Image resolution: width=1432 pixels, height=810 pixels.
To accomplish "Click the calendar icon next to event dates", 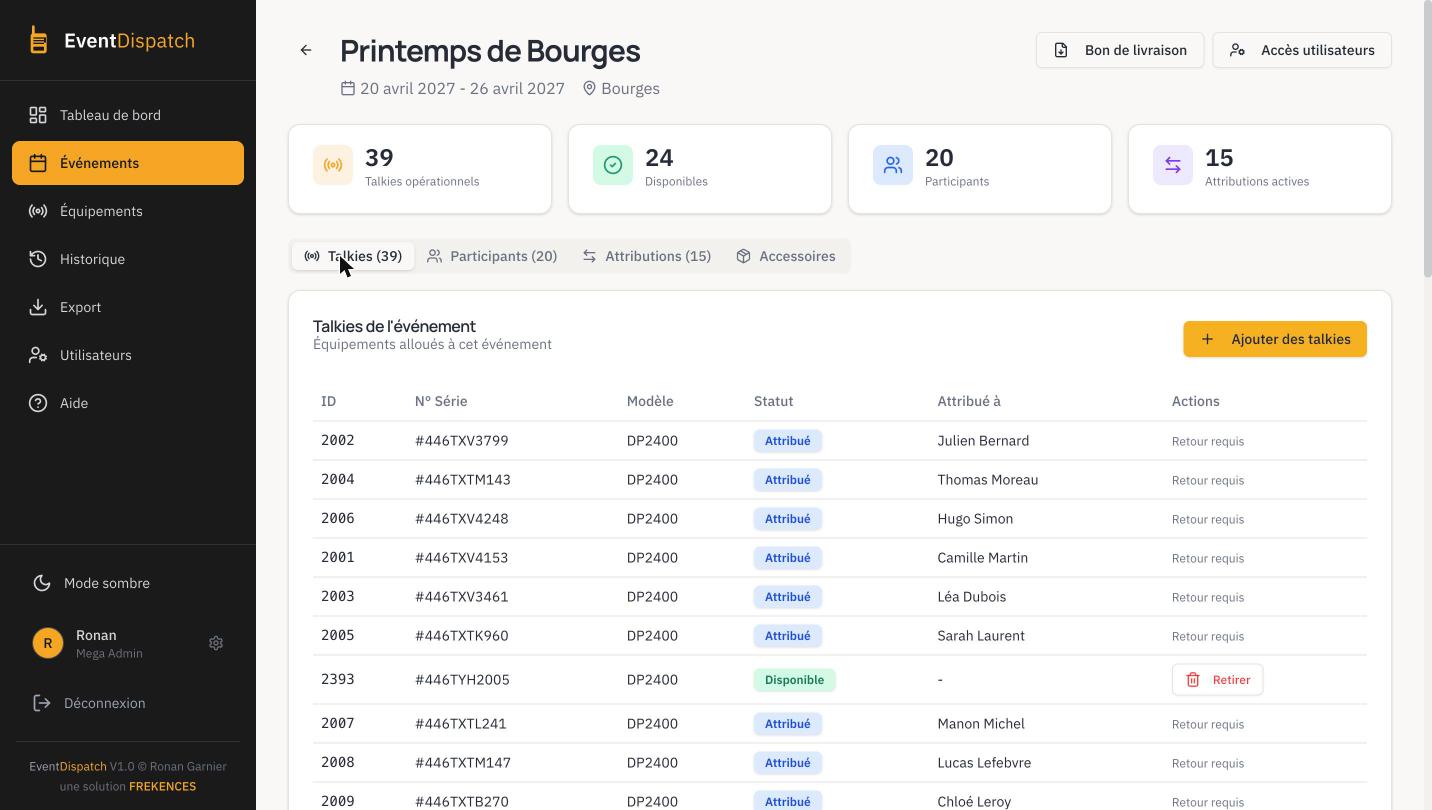I will 348,88.
